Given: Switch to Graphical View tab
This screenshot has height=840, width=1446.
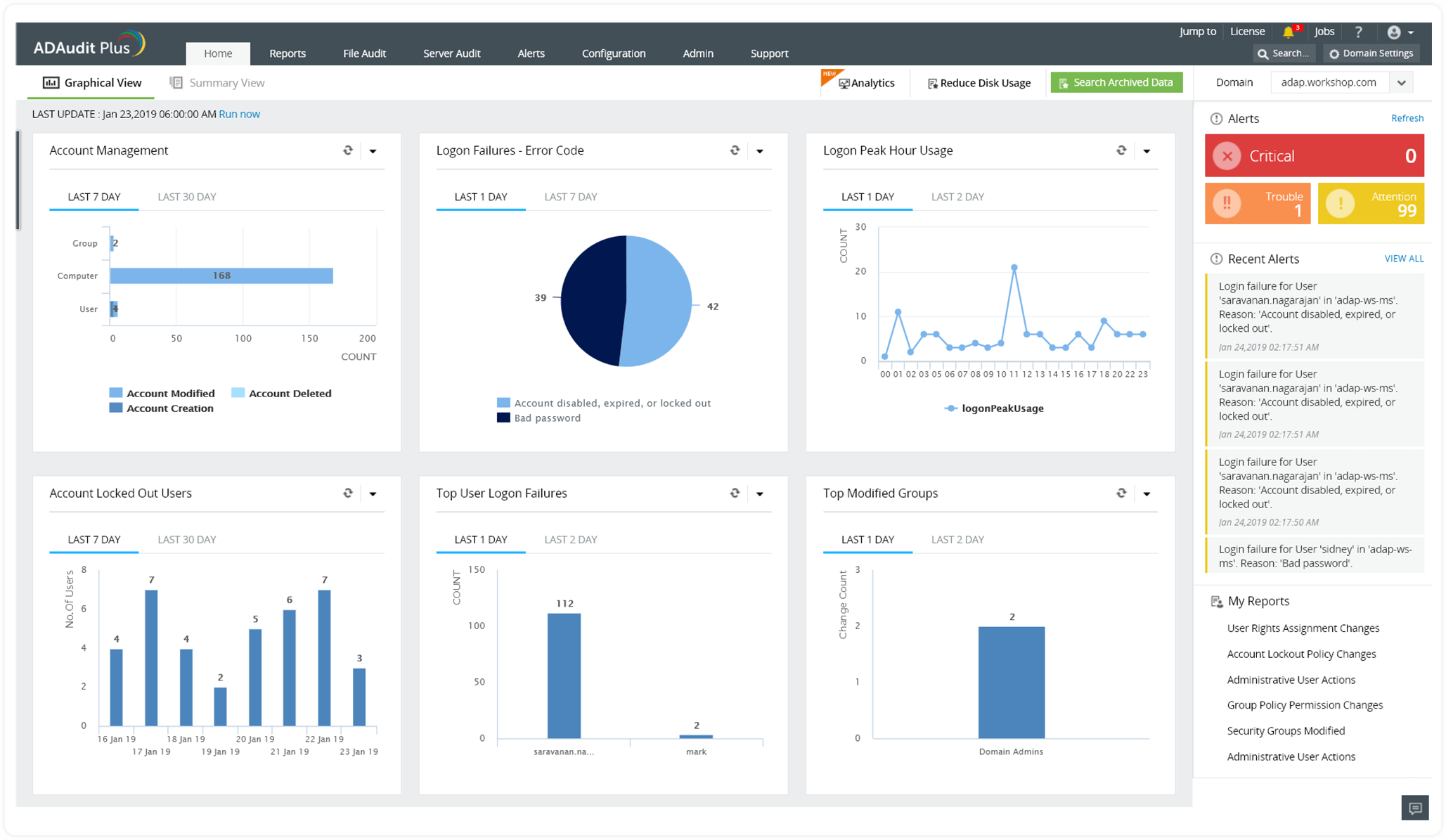Looking at the screenshot, I should (92, 82).
